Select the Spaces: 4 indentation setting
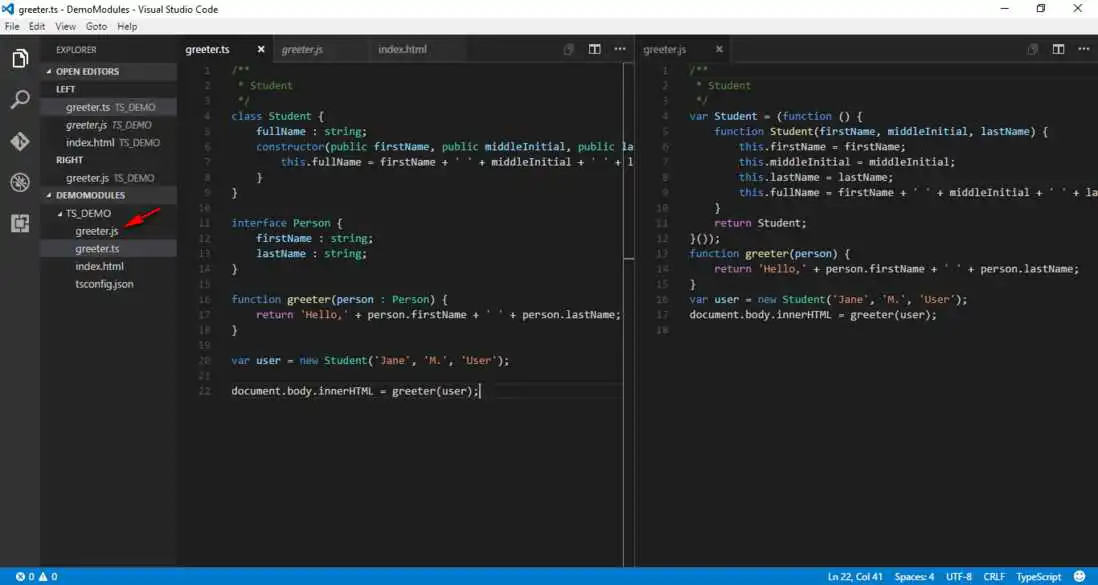Image resolution: width=1098 pixels, height=585 pixels. click(x=915, y=576)
